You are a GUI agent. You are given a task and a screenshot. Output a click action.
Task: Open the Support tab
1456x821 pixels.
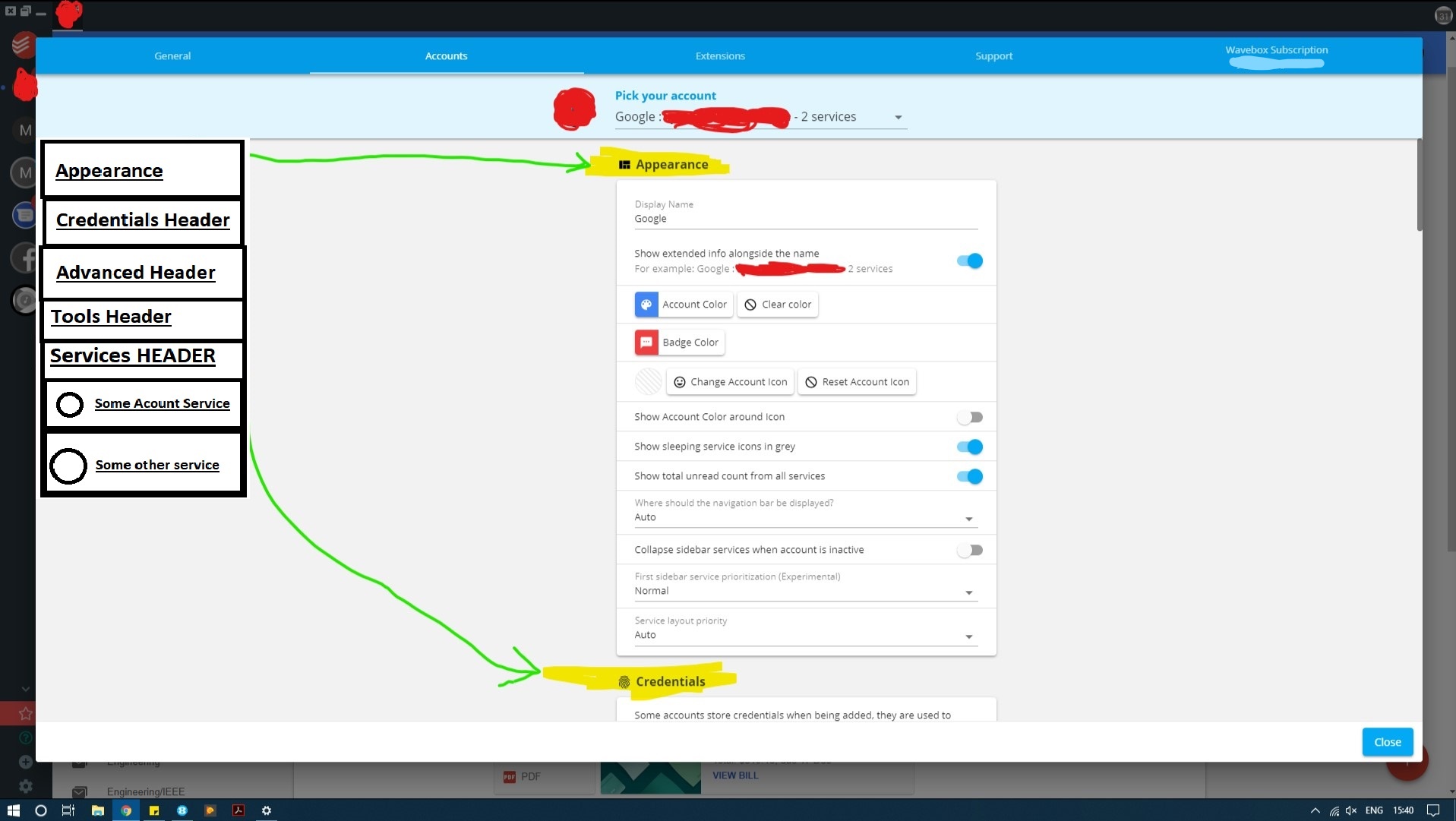[x=993, y=55]
